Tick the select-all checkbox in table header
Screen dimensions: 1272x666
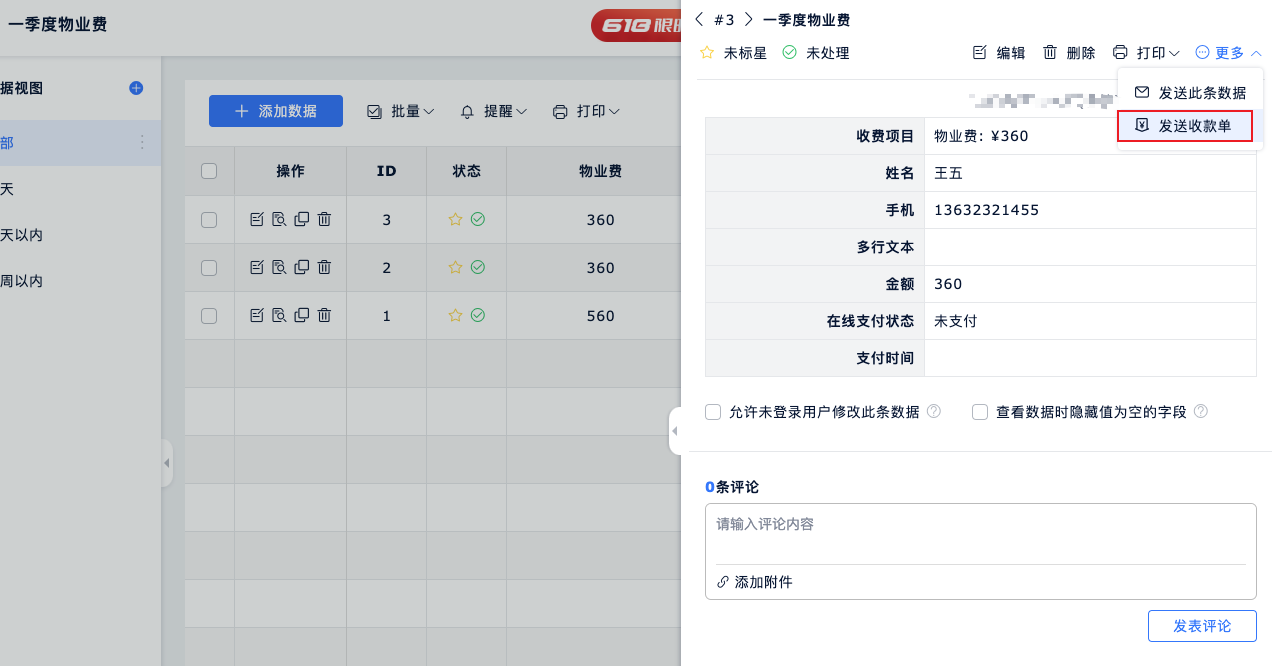(209, 171)
